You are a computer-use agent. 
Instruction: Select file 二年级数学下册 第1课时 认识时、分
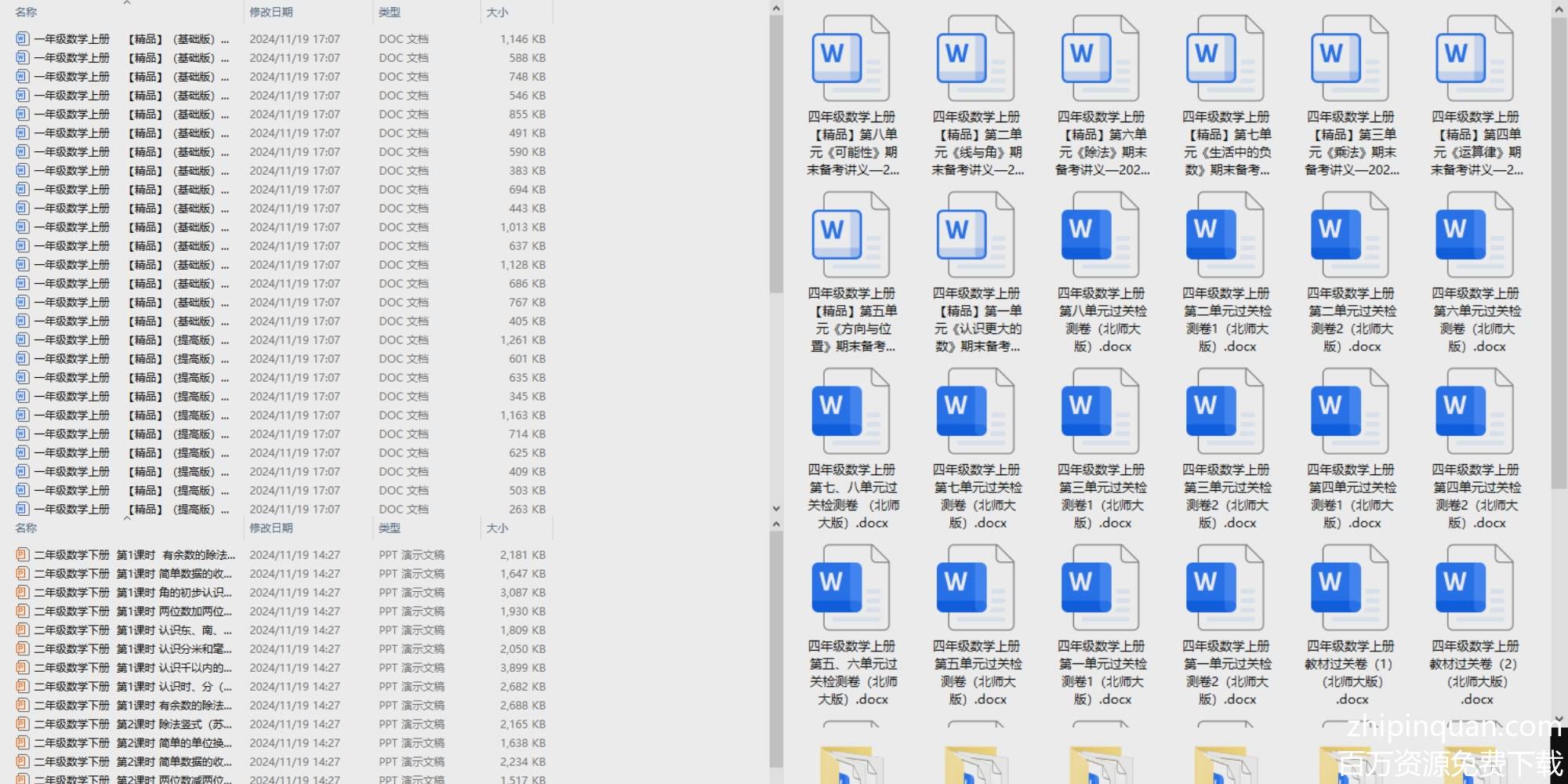(133, 687)
